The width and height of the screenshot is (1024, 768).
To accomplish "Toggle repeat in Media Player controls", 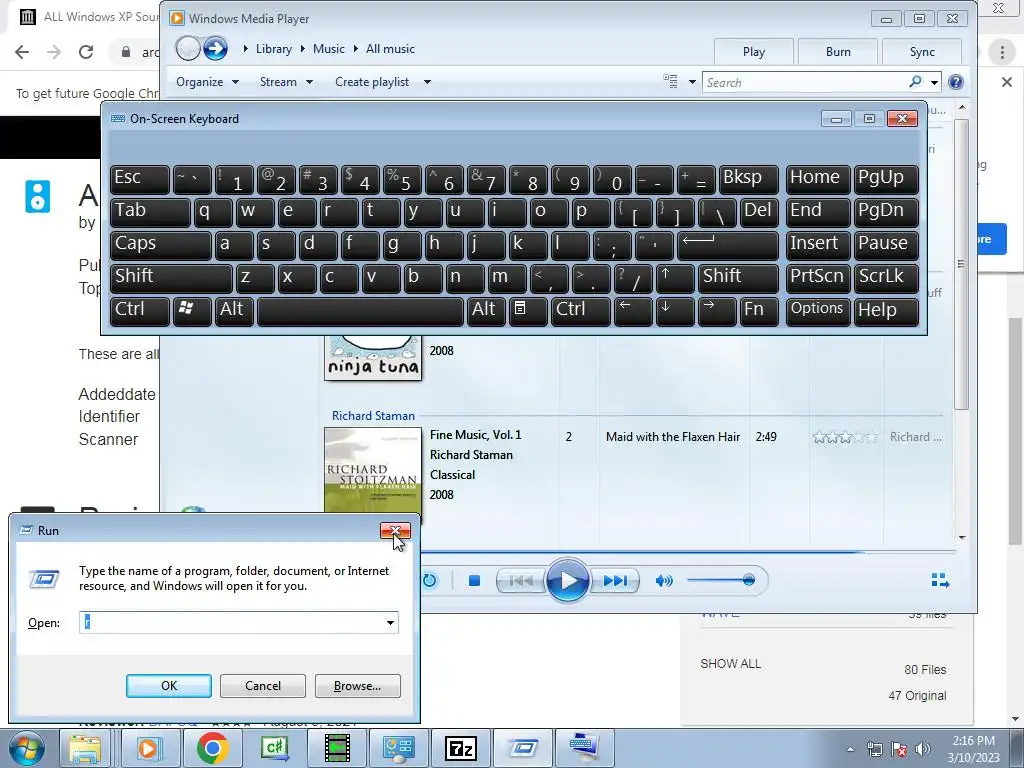I will (x=429, y=581).
